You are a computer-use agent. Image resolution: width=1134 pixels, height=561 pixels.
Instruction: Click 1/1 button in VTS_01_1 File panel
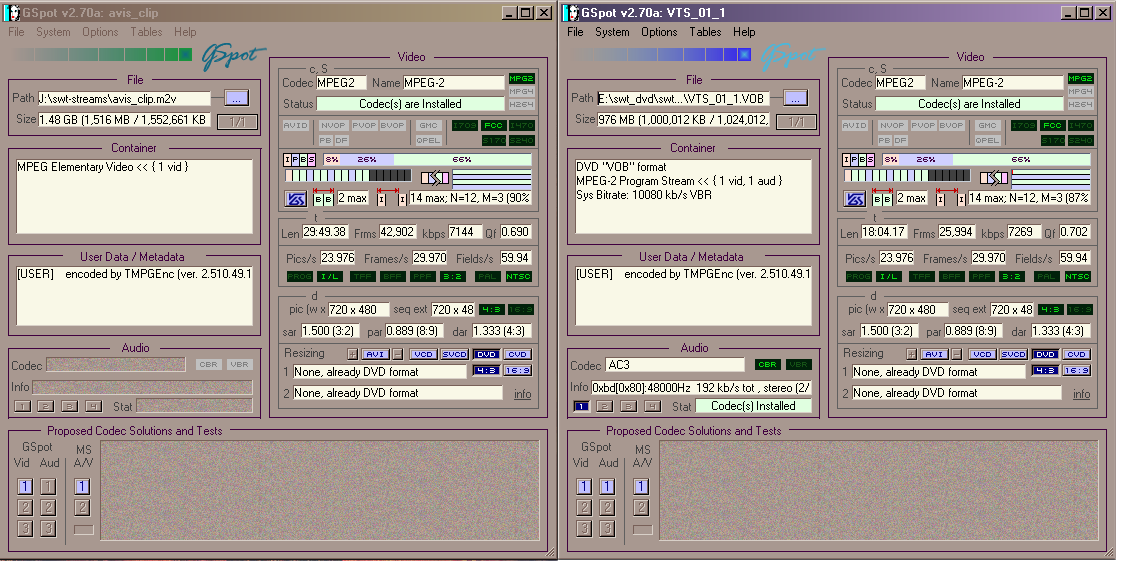point(796,121)
